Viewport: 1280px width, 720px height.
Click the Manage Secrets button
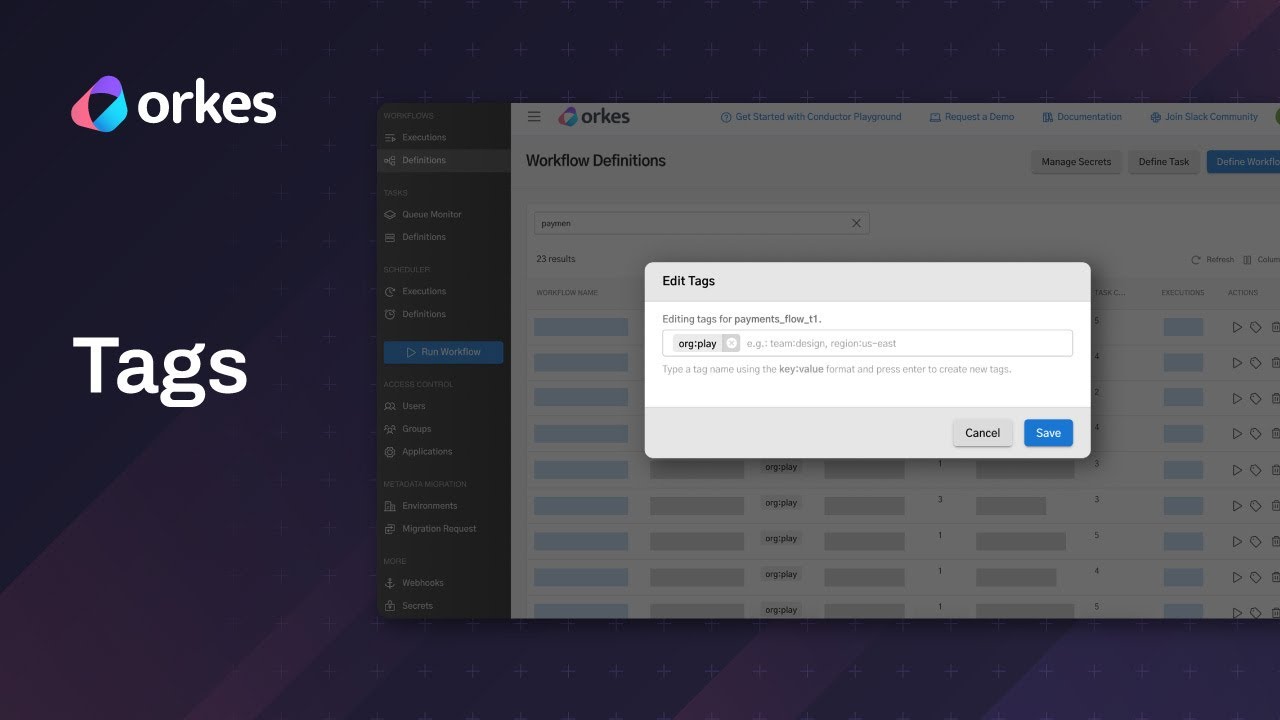coord(1076,162)
